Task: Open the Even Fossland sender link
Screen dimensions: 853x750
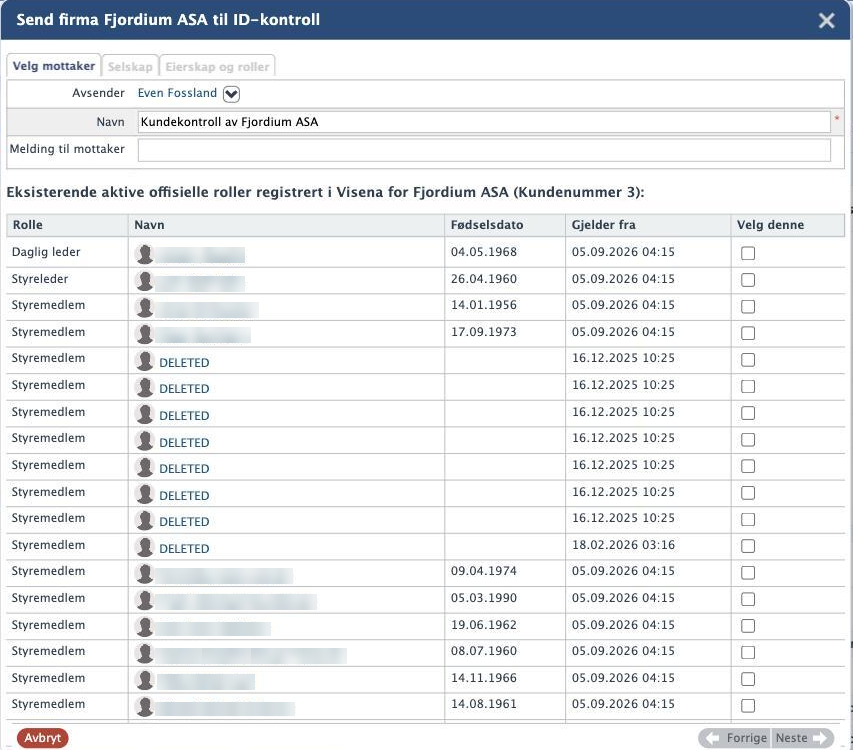Action: (177, 93)
